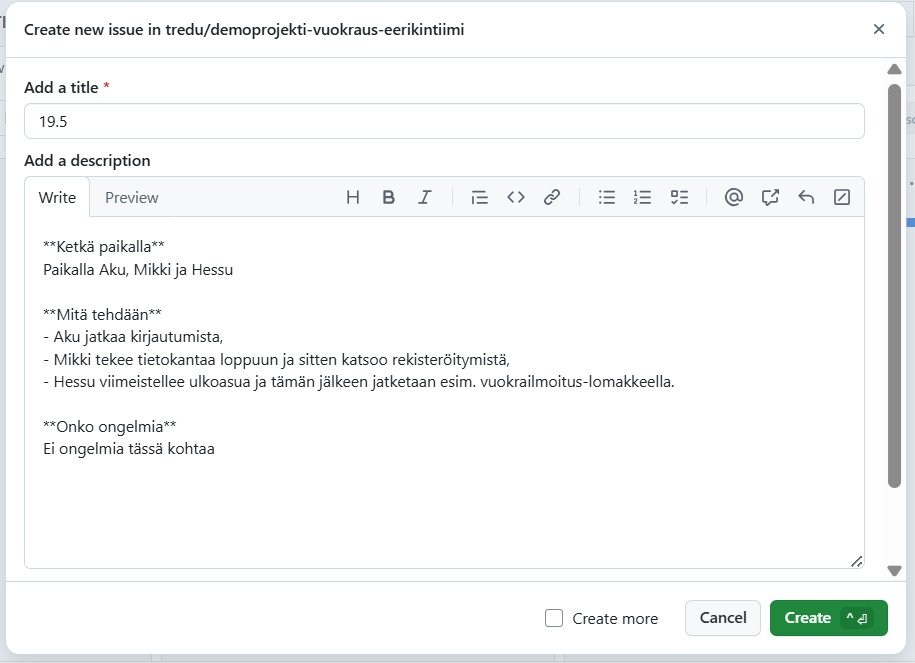Mention a user with @

pos(734,197)
